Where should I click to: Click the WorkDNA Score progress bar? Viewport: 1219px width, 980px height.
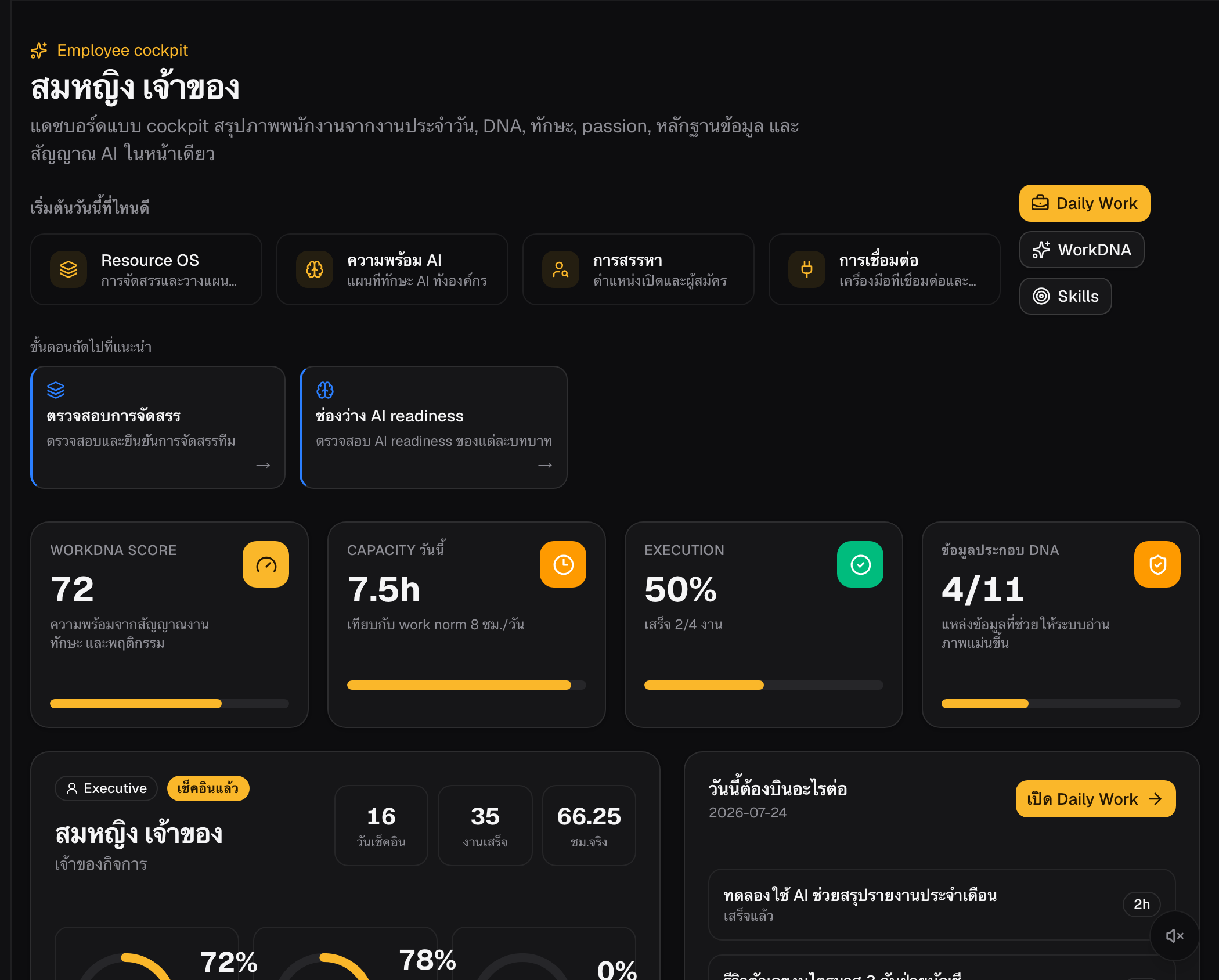pos(169,704)
